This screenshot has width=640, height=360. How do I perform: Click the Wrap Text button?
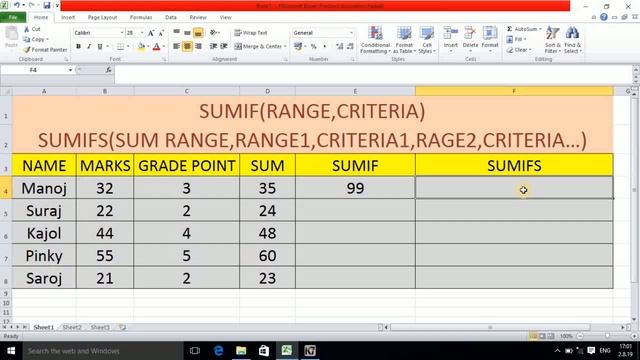(x=251, y=33)
